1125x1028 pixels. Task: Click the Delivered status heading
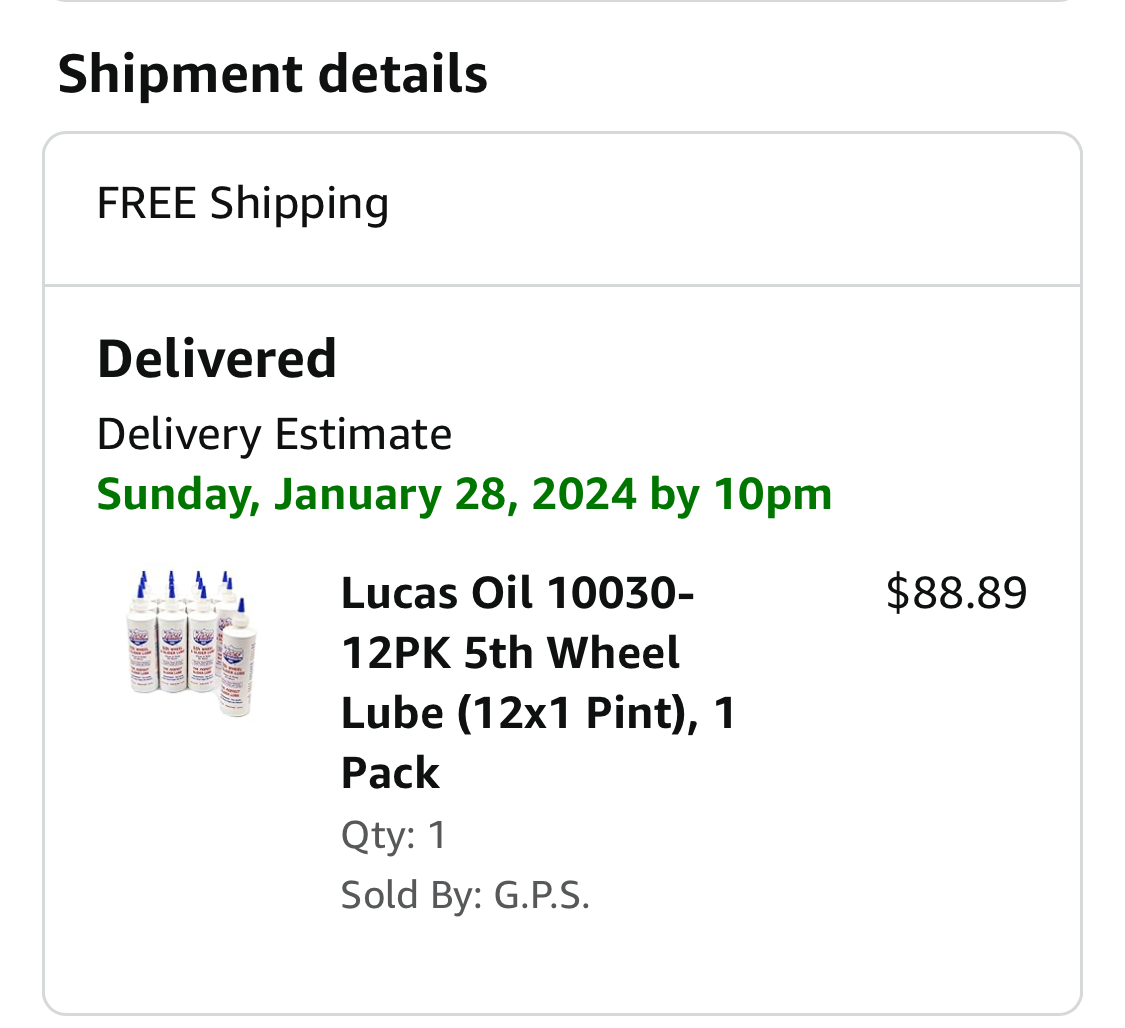(217, 358)
